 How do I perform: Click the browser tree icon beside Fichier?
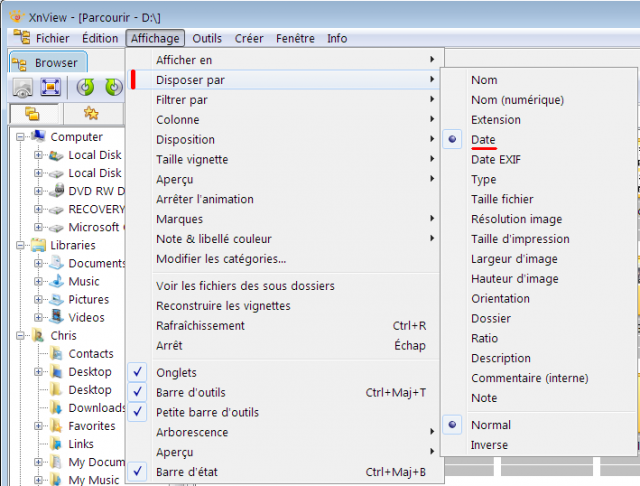pyautogui.click(x=22, y=38)
